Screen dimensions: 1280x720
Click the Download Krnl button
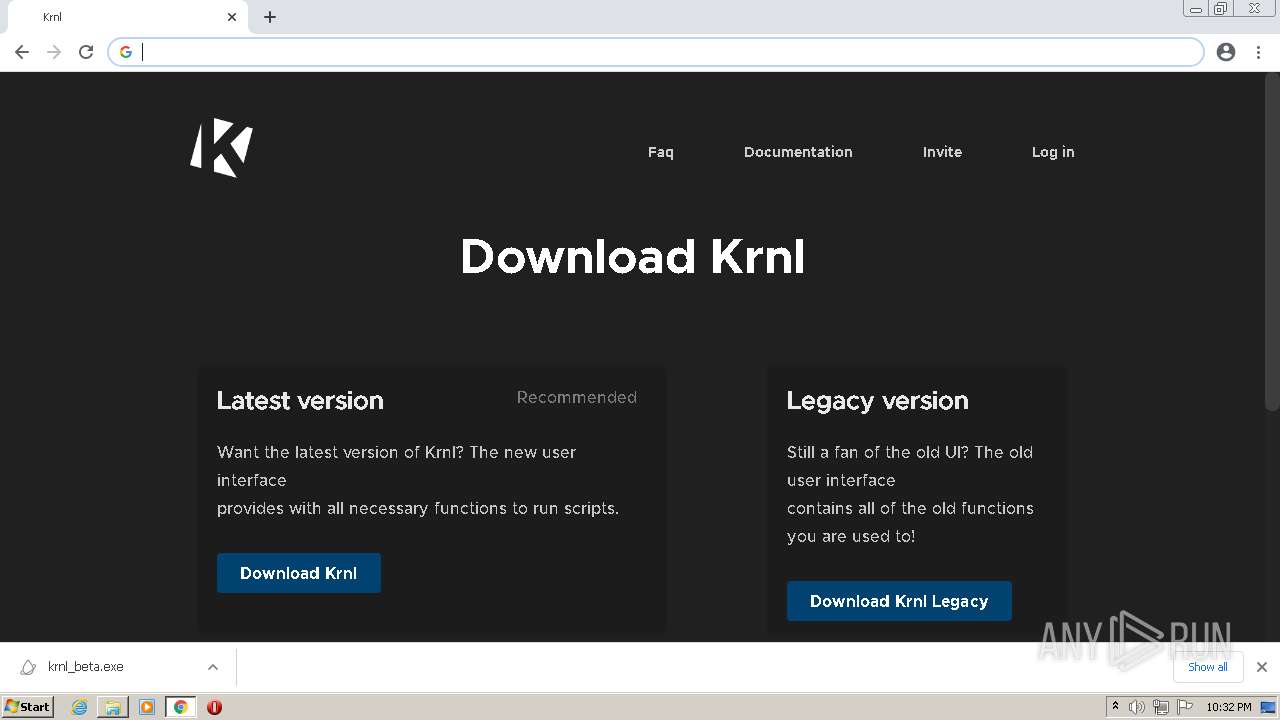click(299, 573)
